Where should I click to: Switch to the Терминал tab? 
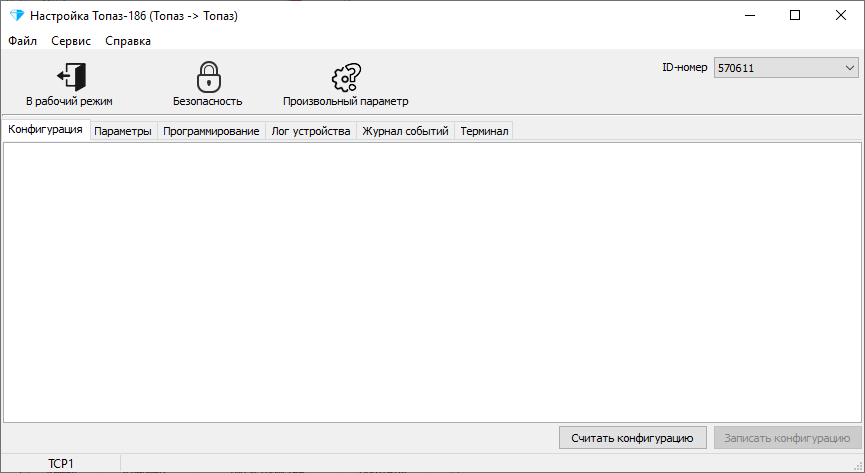(484, 131)
